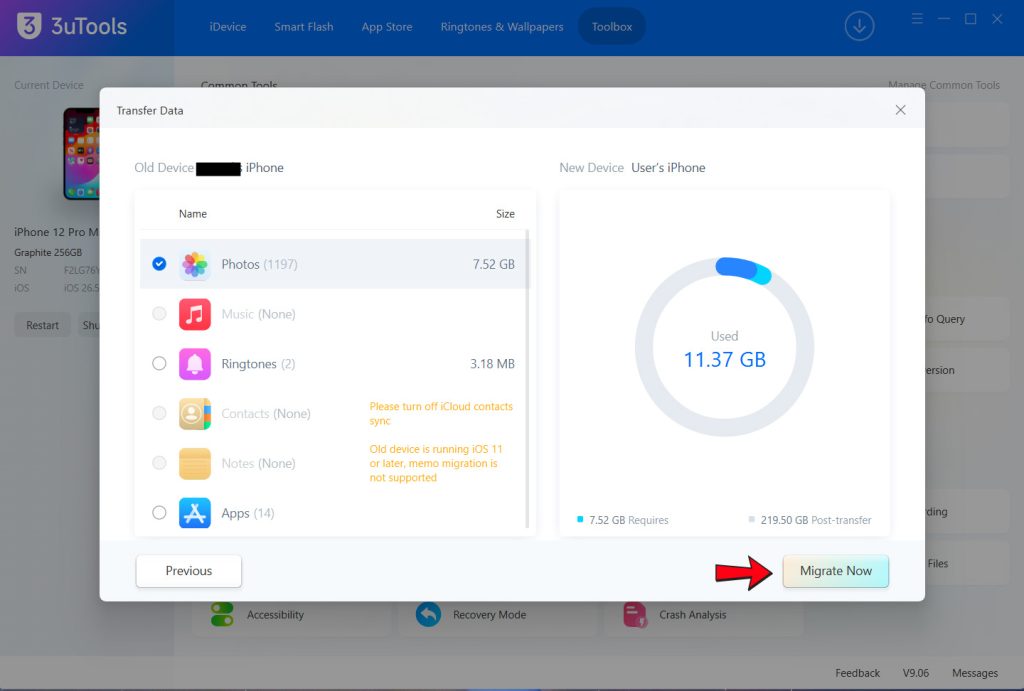Viewport: 1024px width, 691px height.
Task: Click the Photos flower icon
Action: (x=195, y=264)
